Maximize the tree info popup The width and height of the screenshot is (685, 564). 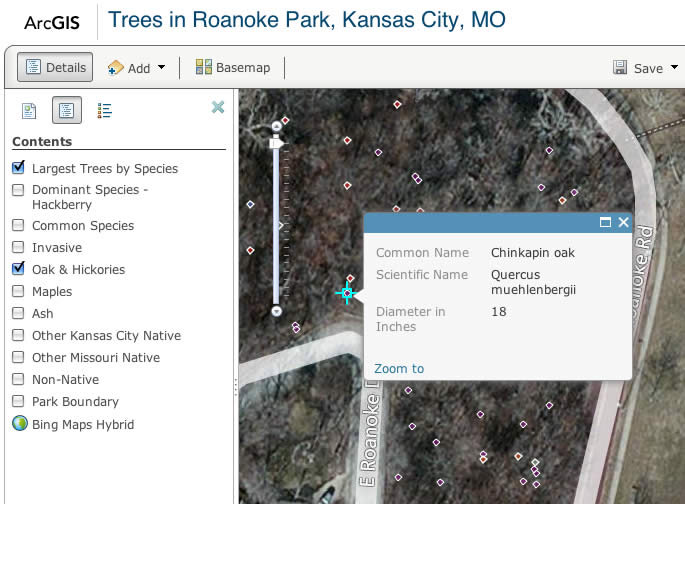(605, 222)
